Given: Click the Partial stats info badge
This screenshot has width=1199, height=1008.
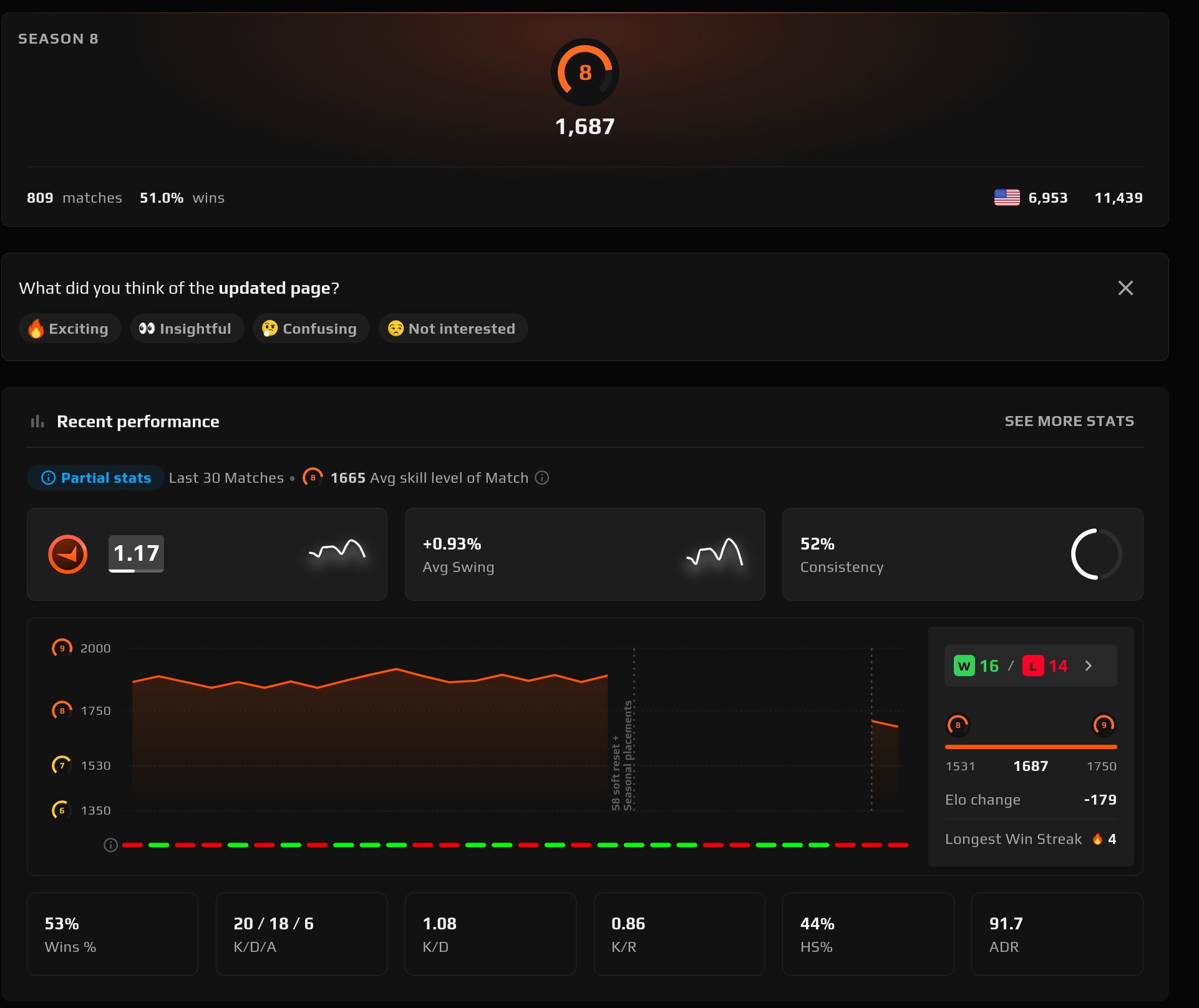Looking at the screenshot, I should tap(95, 478).
